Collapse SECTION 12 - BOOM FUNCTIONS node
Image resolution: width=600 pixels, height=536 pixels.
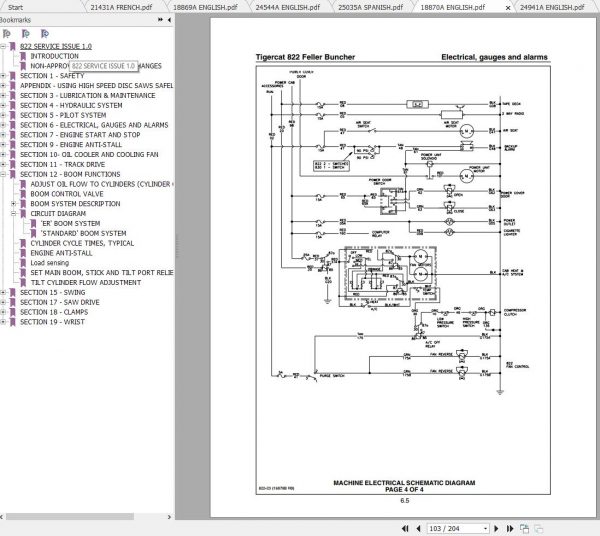pyautogui.click(x=3, y=174)
